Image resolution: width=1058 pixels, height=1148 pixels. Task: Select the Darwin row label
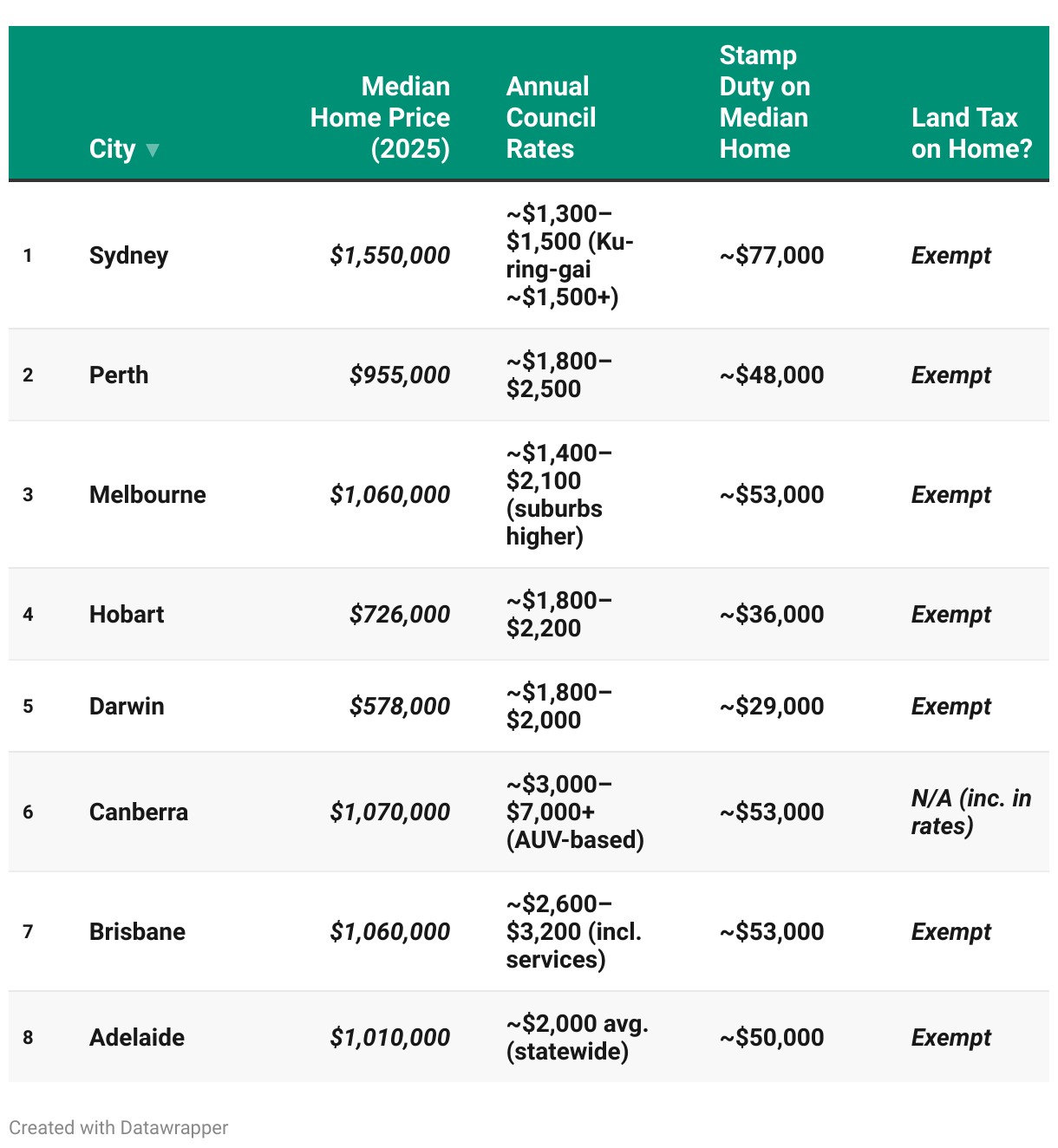(127, 706)
